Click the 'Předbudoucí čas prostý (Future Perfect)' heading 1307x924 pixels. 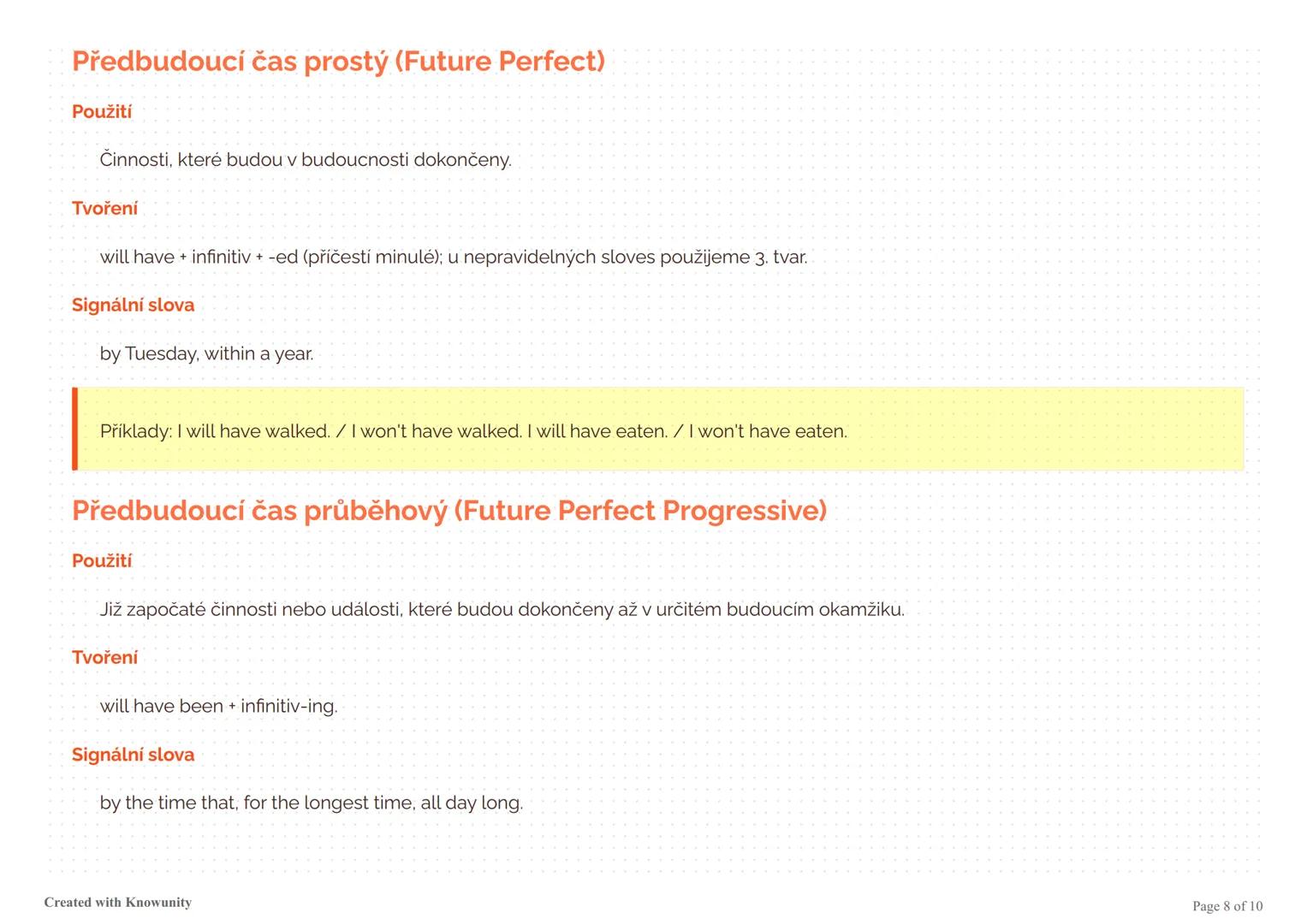tap(338, 62)
